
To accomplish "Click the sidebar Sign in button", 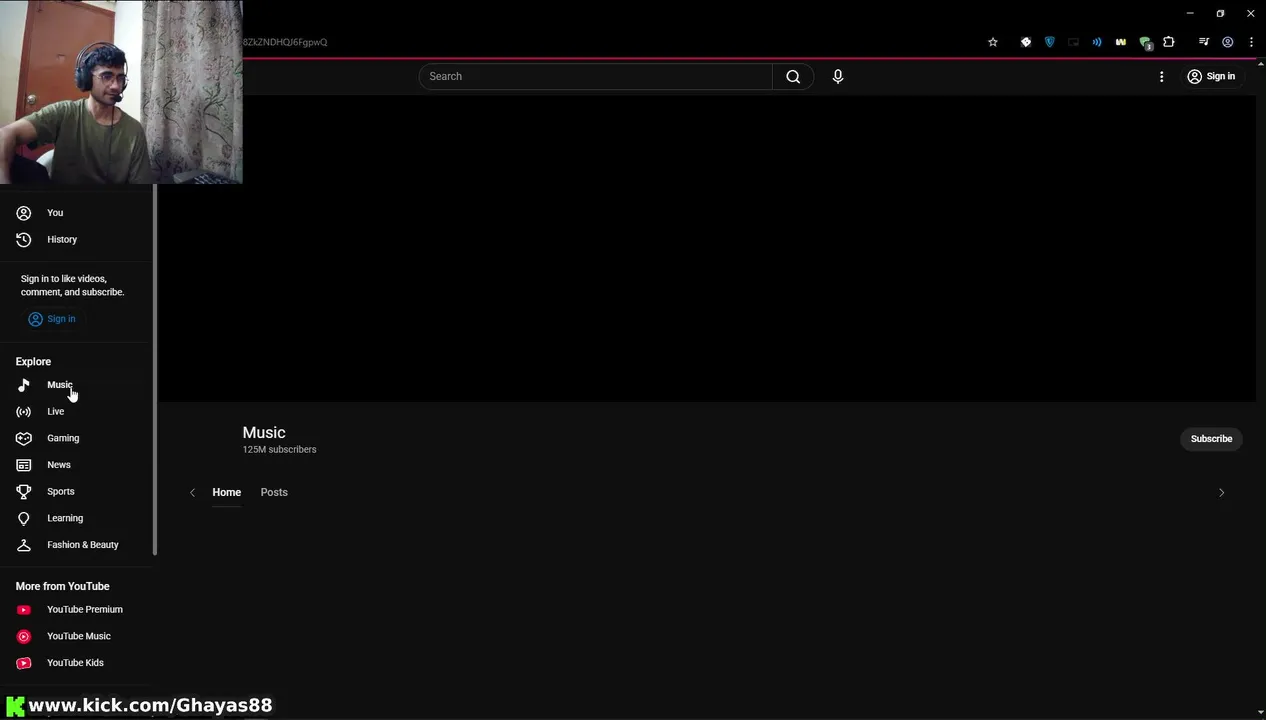I will pyautogui.click(x=52, y=319).
